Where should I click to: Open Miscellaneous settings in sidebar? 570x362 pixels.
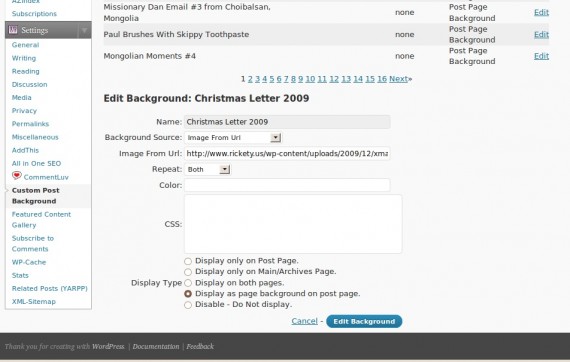(35, 137)
